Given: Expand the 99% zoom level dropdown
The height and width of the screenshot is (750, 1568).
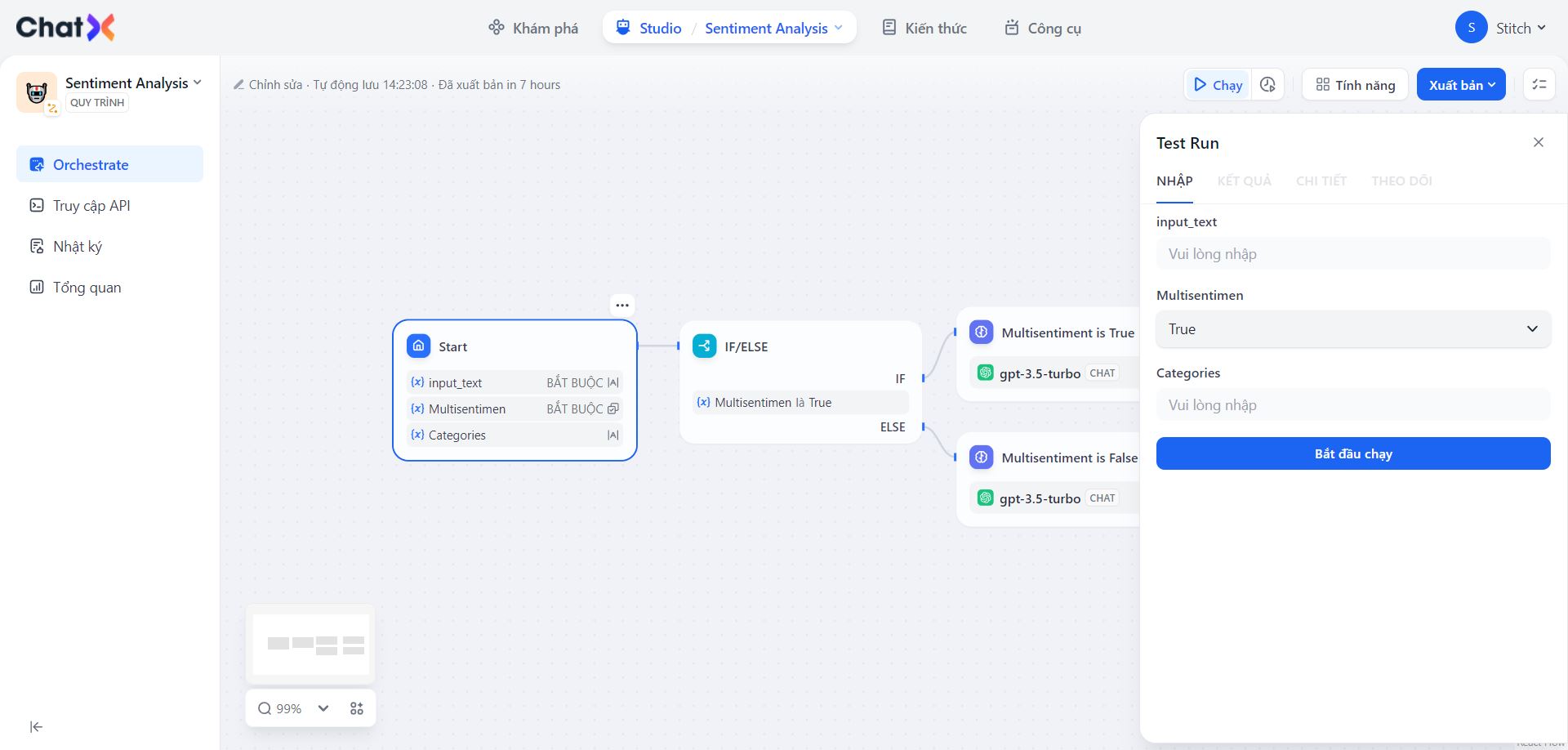Looking at the screenshot, I should (323, 708).
